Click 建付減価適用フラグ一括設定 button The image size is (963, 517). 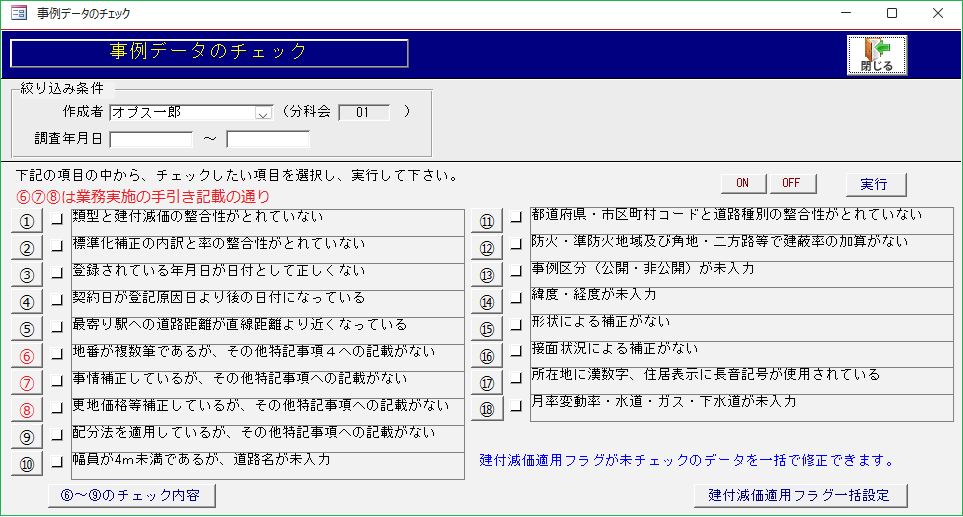pyautogui.click(x=800, y=495)
